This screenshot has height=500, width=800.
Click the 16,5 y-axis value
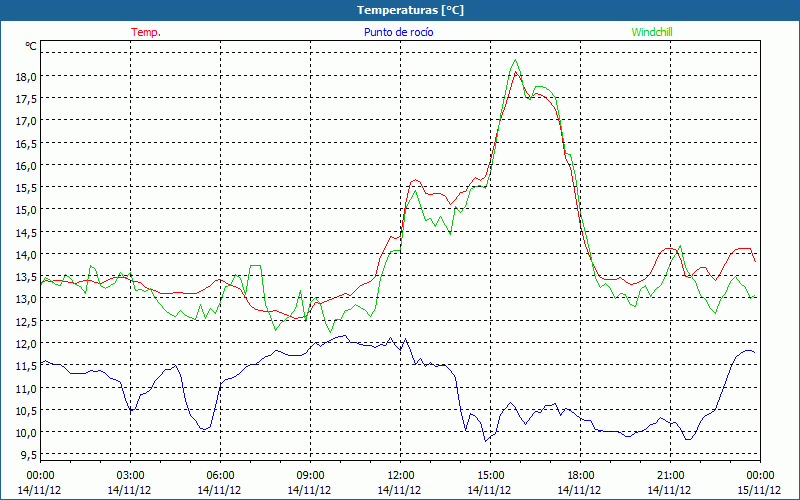28,143
